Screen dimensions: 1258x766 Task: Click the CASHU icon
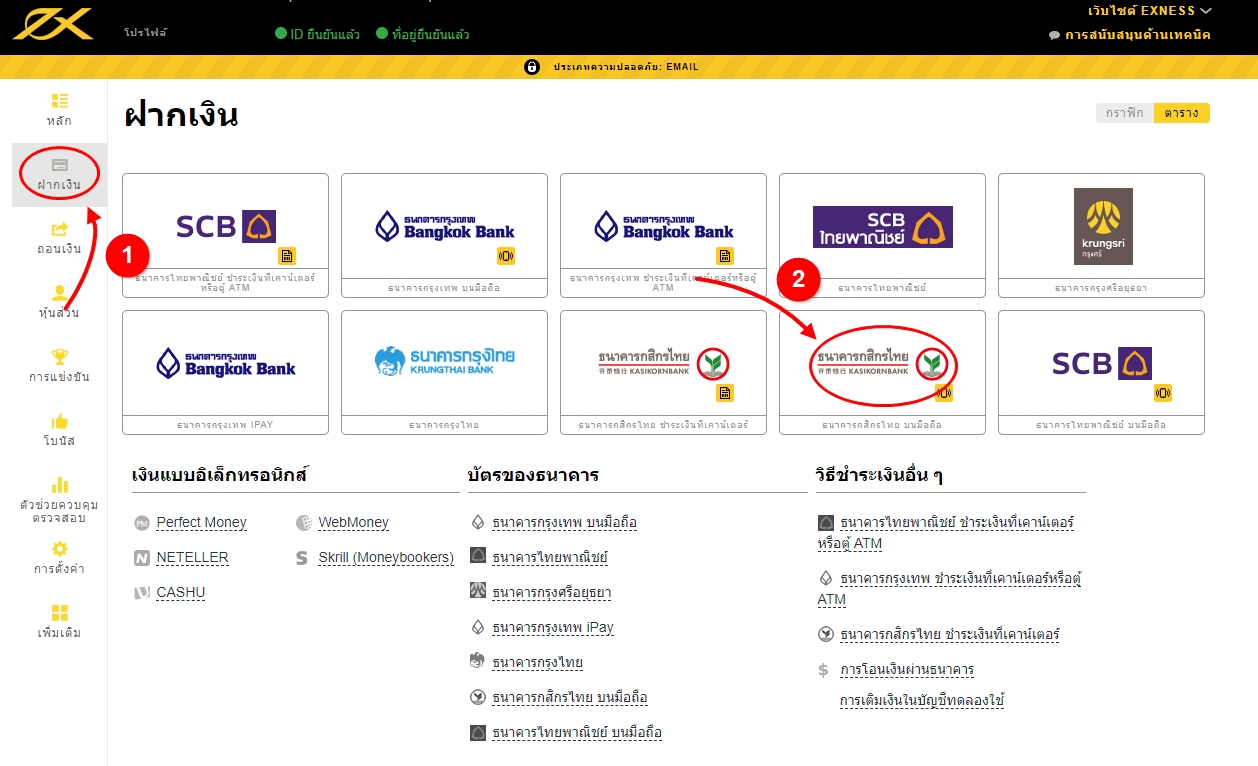tap(141, 593)
